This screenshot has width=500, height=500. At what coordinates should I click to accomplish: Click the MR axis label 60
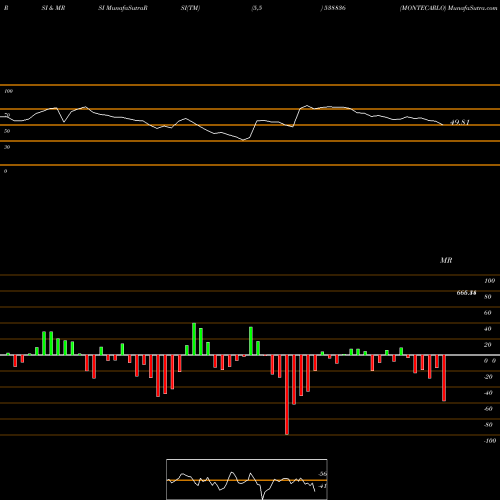point(487,313)
